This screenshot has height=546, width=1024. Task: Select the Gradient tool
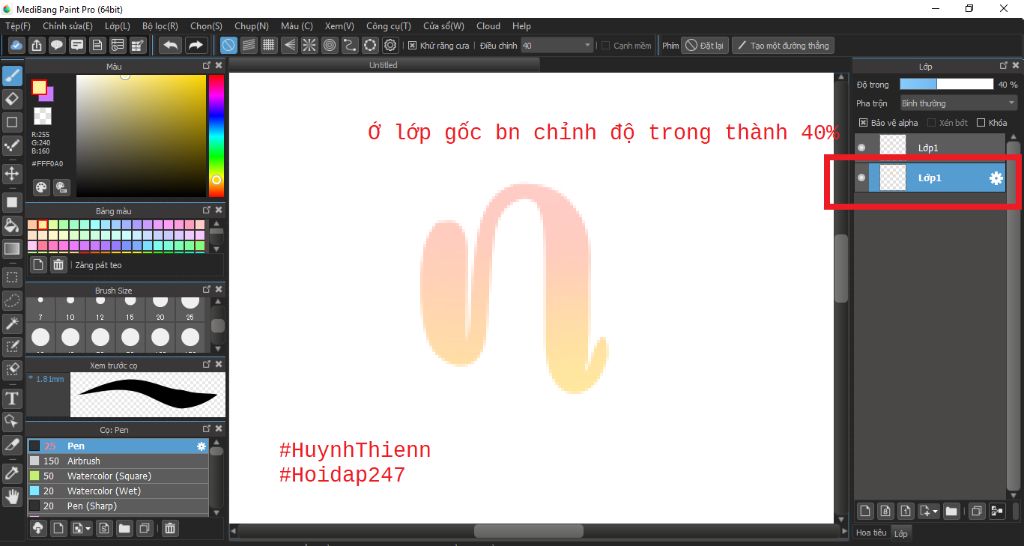(x=12, y=249)
